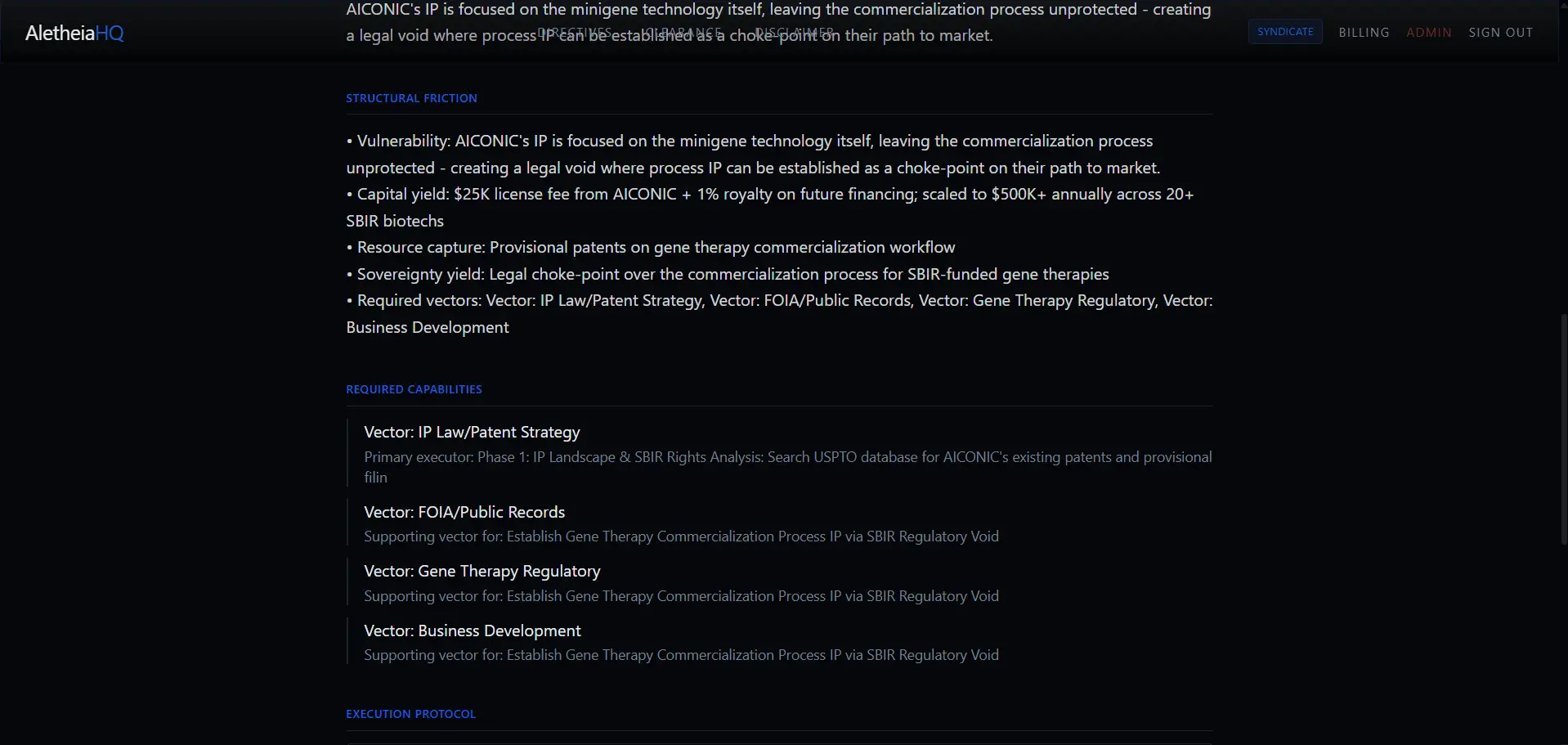Open the Clearance nav item

click(x=682, y=33)
